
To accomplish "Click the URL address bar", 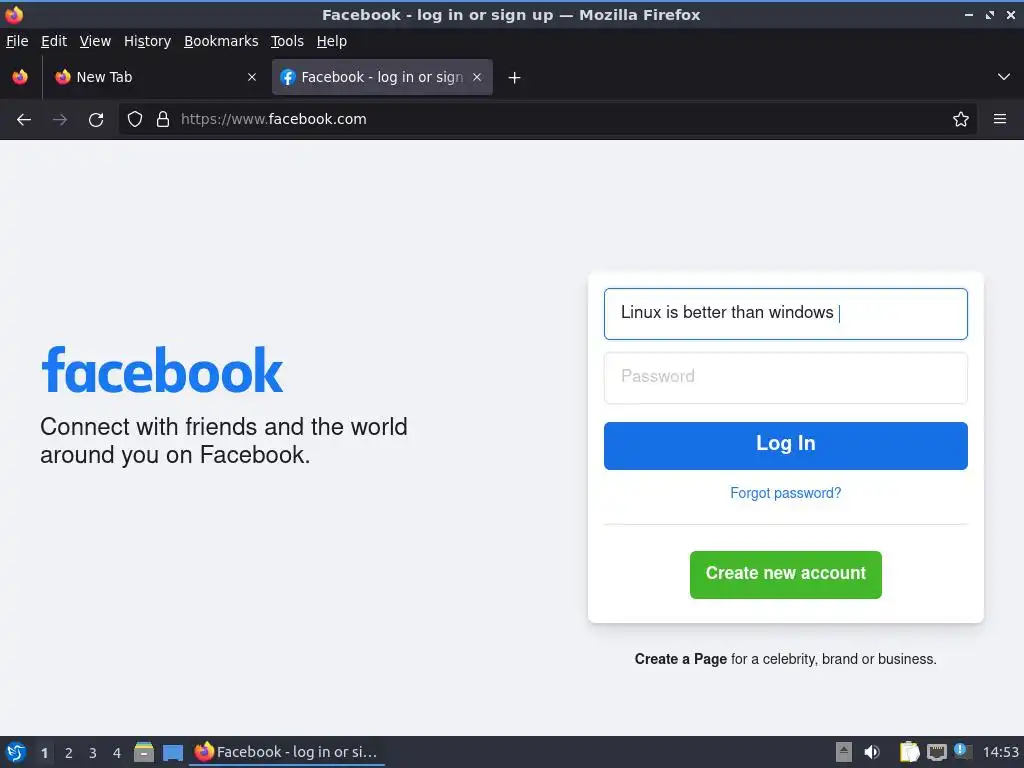I will coord(547,119).
